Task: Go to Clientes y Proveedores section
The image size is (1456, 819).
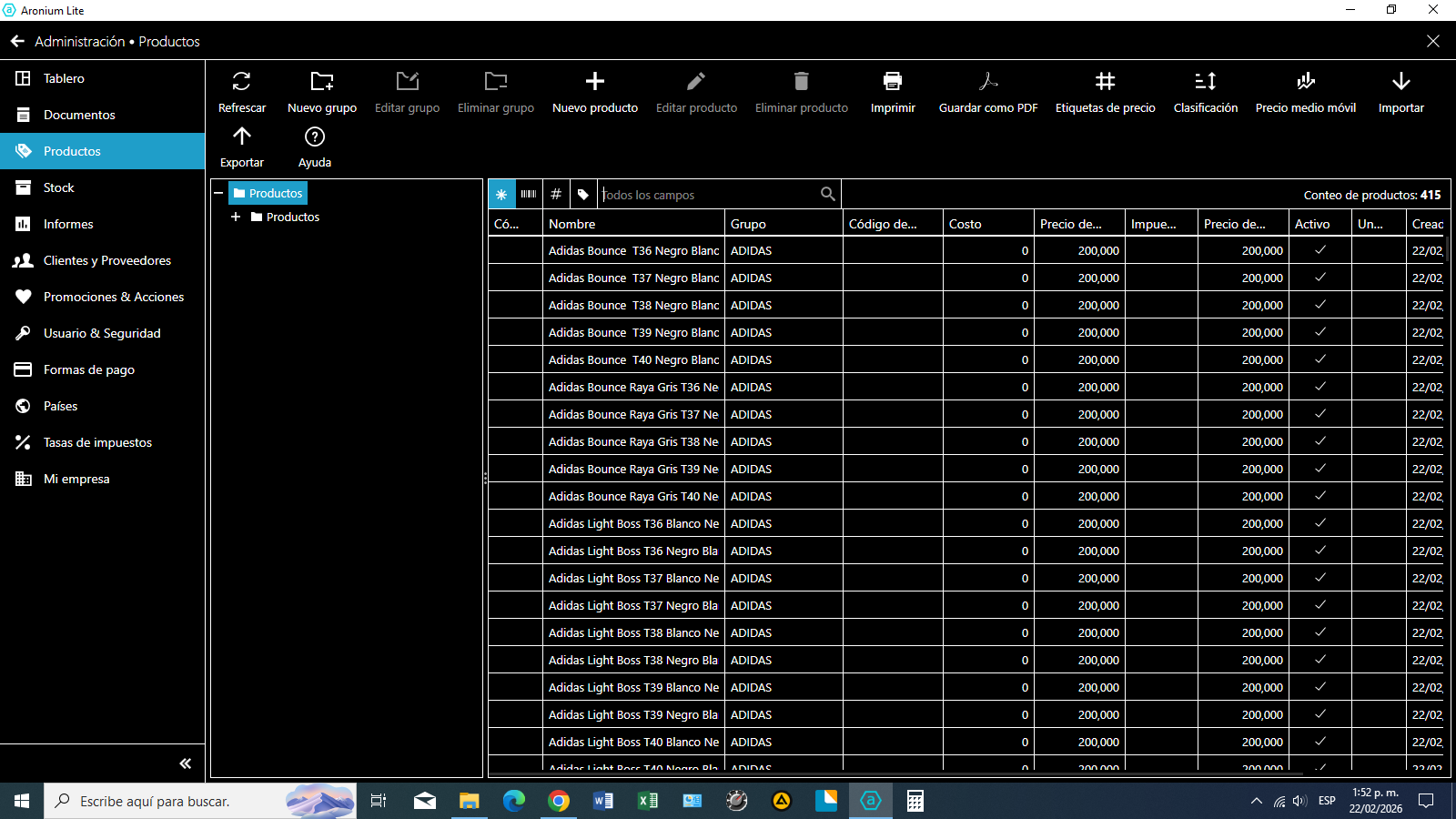Action: click(x=106, y=260)
